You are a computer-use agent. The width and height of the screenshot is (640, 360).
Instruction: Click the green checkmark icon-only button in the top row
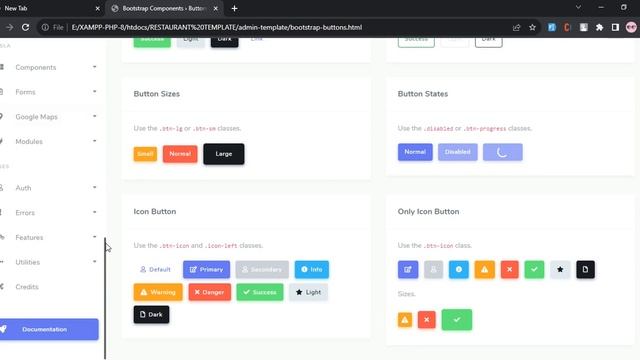[534, 269]
